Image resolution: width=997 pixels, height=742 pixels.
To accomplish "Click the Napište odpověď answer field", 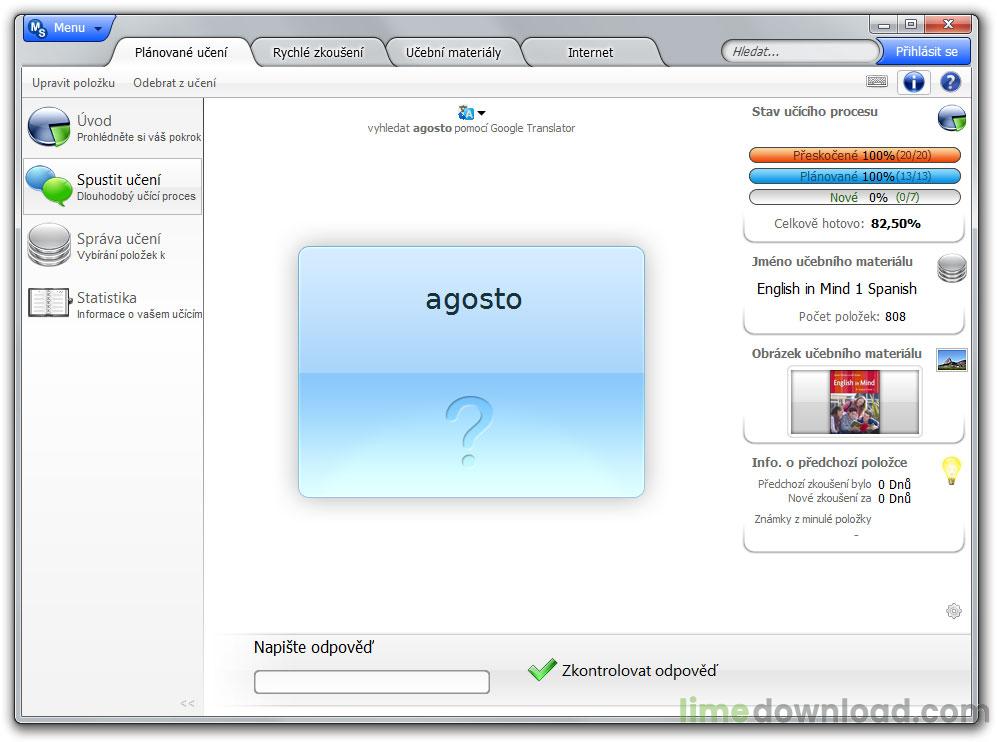I will (x=371, y=682).
